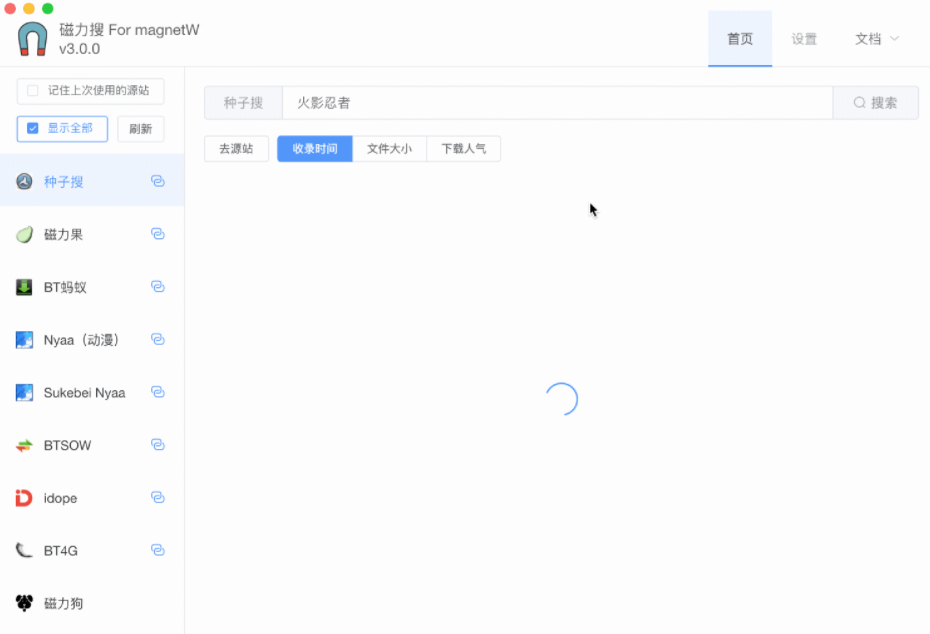This screenshot has height=634, width=930.
Task: Uncheck the 显示全部 checkbox
Action: (33, 128)
